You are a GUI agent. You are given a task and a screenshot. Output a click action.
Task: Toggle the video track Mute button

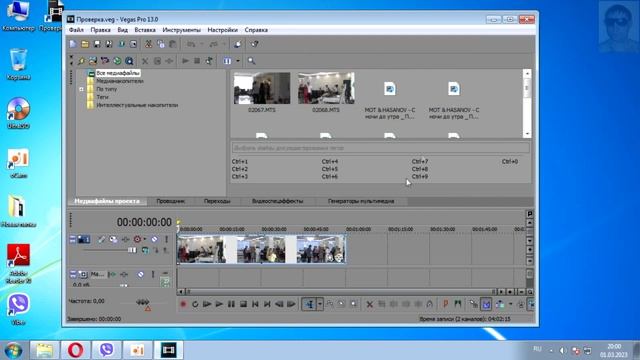point(154,239)
